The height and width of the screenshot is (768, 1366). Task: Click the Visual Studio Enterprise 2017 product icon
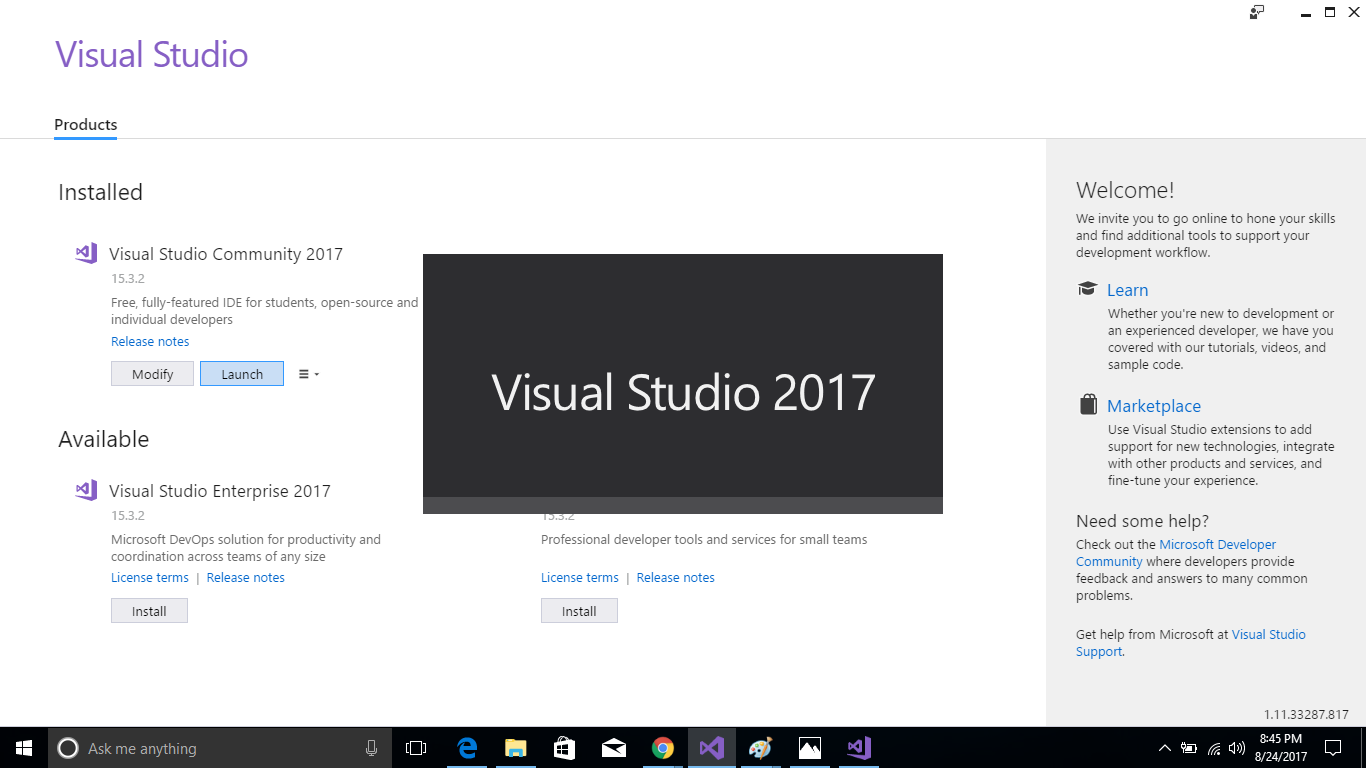pyautogui.click(x=86, y=490)
